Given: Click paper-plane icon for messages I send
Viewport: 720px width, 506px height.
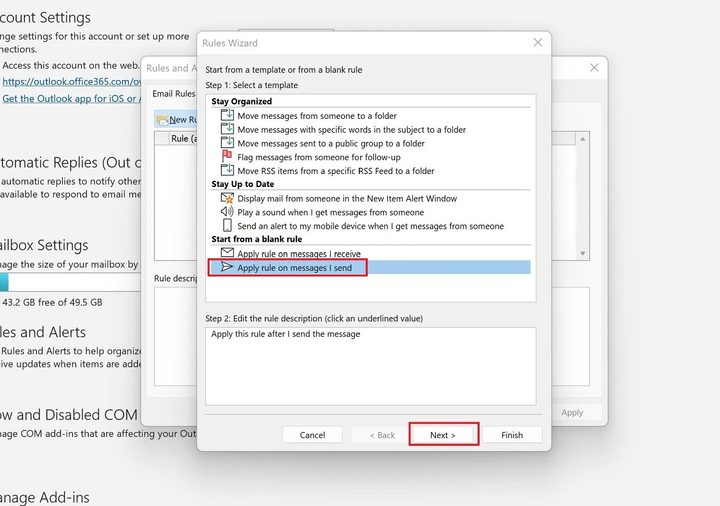Looking at the screenshot, I should pos(227,268).
